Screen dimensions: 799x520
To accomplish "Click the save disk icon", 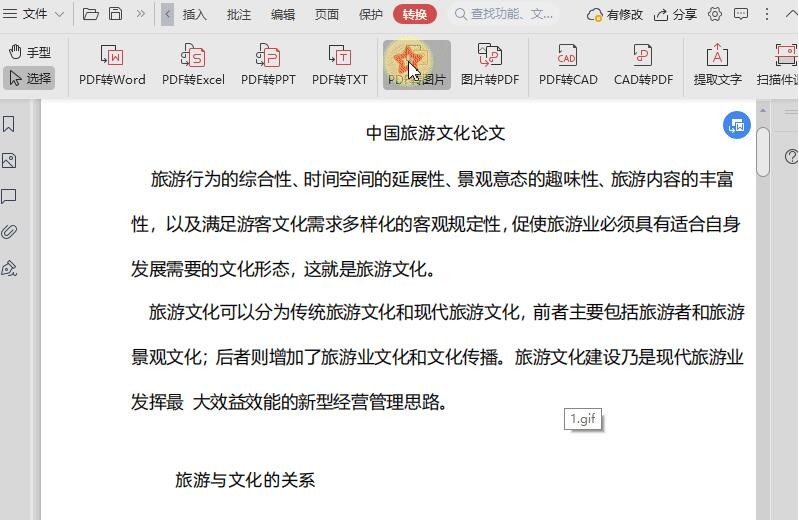I will tap(116, 14).
